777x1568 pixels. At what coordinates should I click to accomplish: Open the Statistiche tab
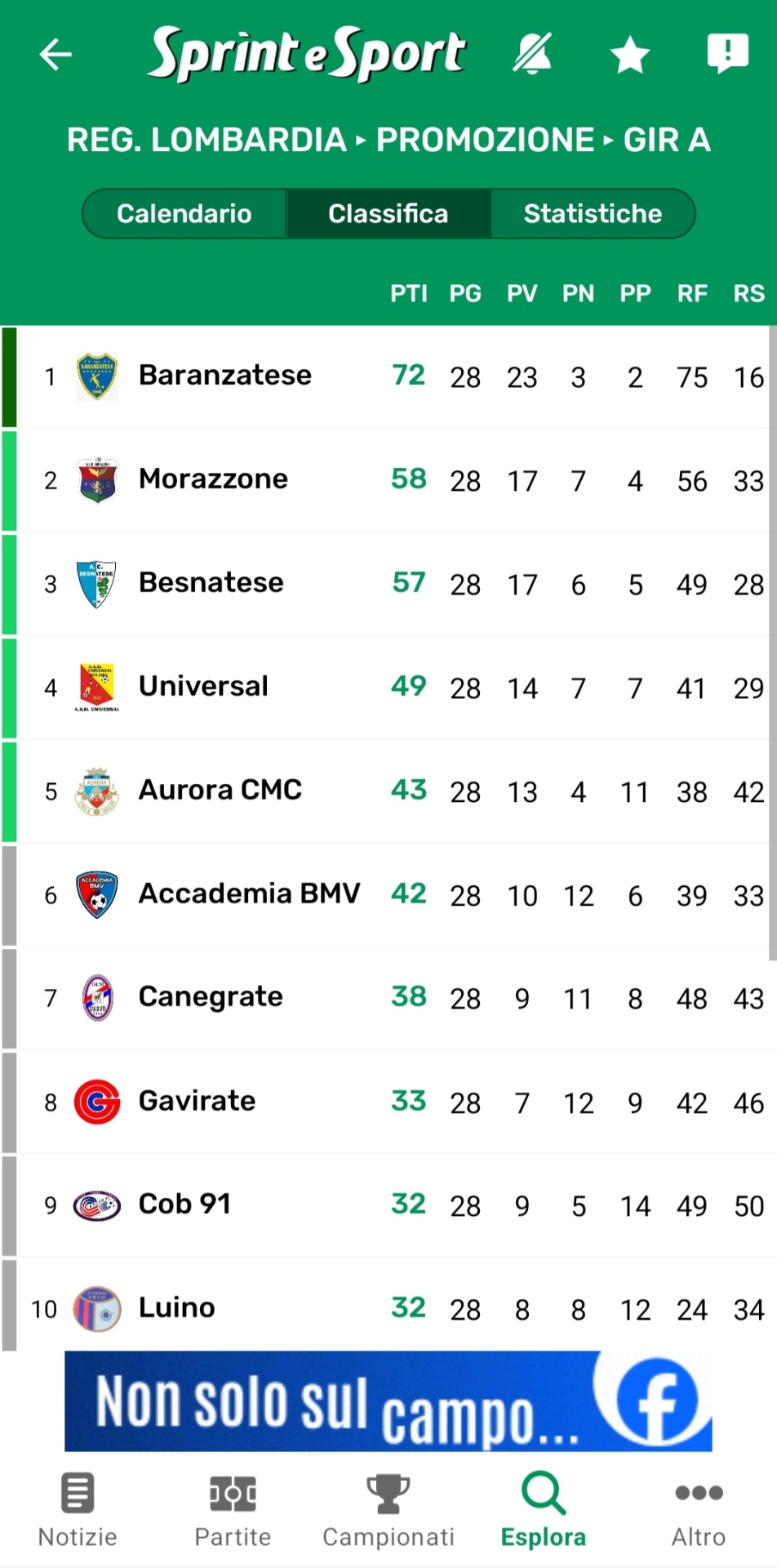(593, 214)
